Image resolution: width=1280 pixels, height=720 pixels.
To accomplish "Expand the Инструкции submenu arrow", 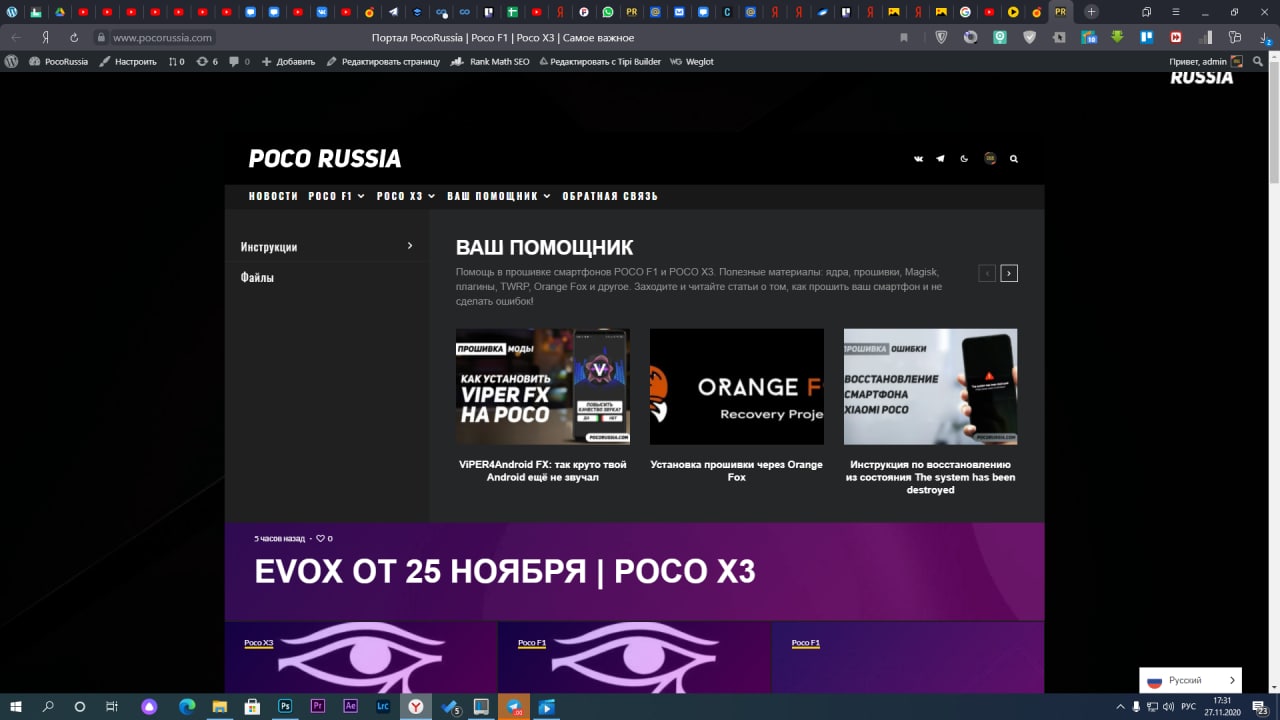I will pyautogui.click(x=410, y=246).
